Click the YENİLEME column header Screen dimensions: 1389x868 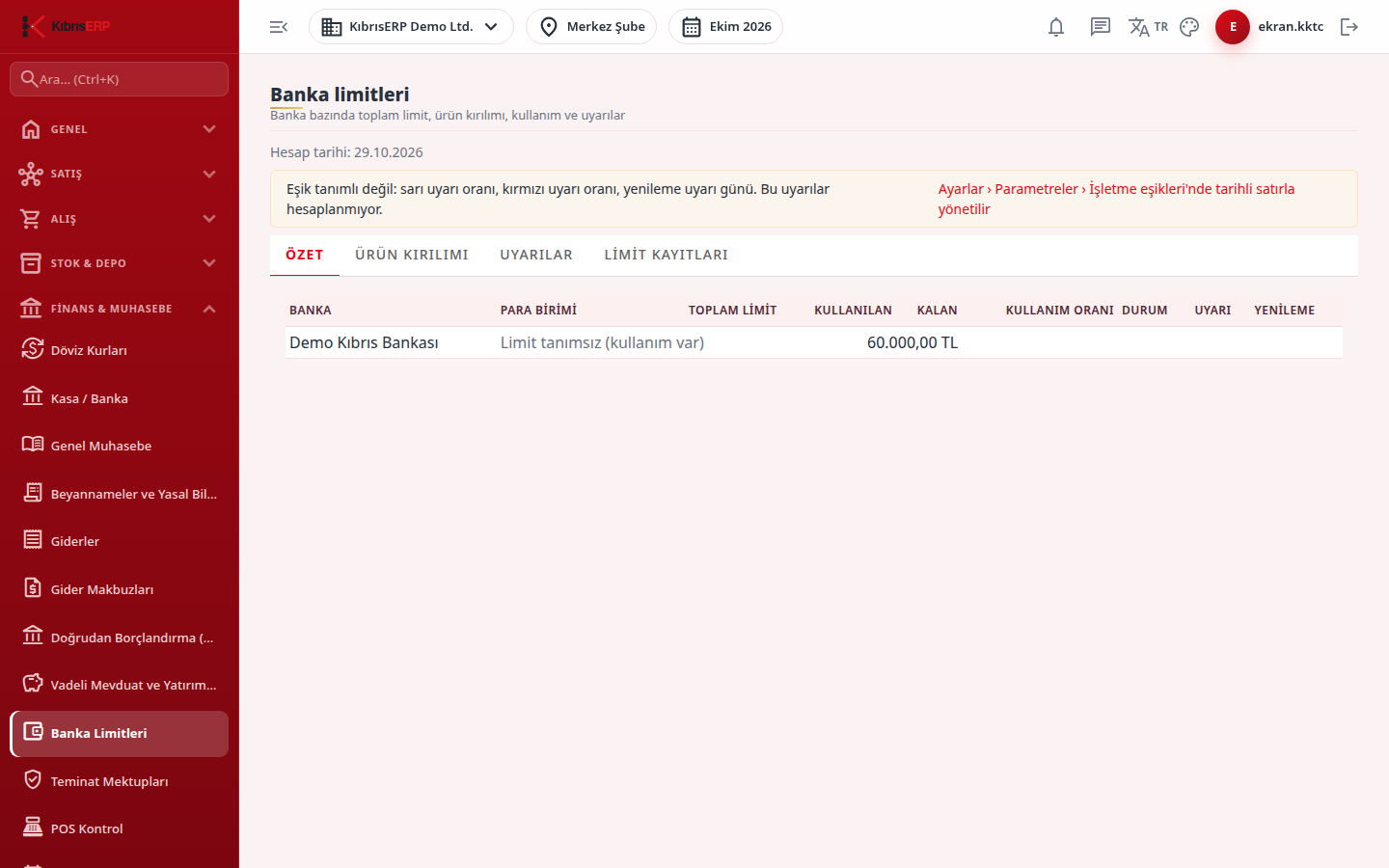[1285, 311]
